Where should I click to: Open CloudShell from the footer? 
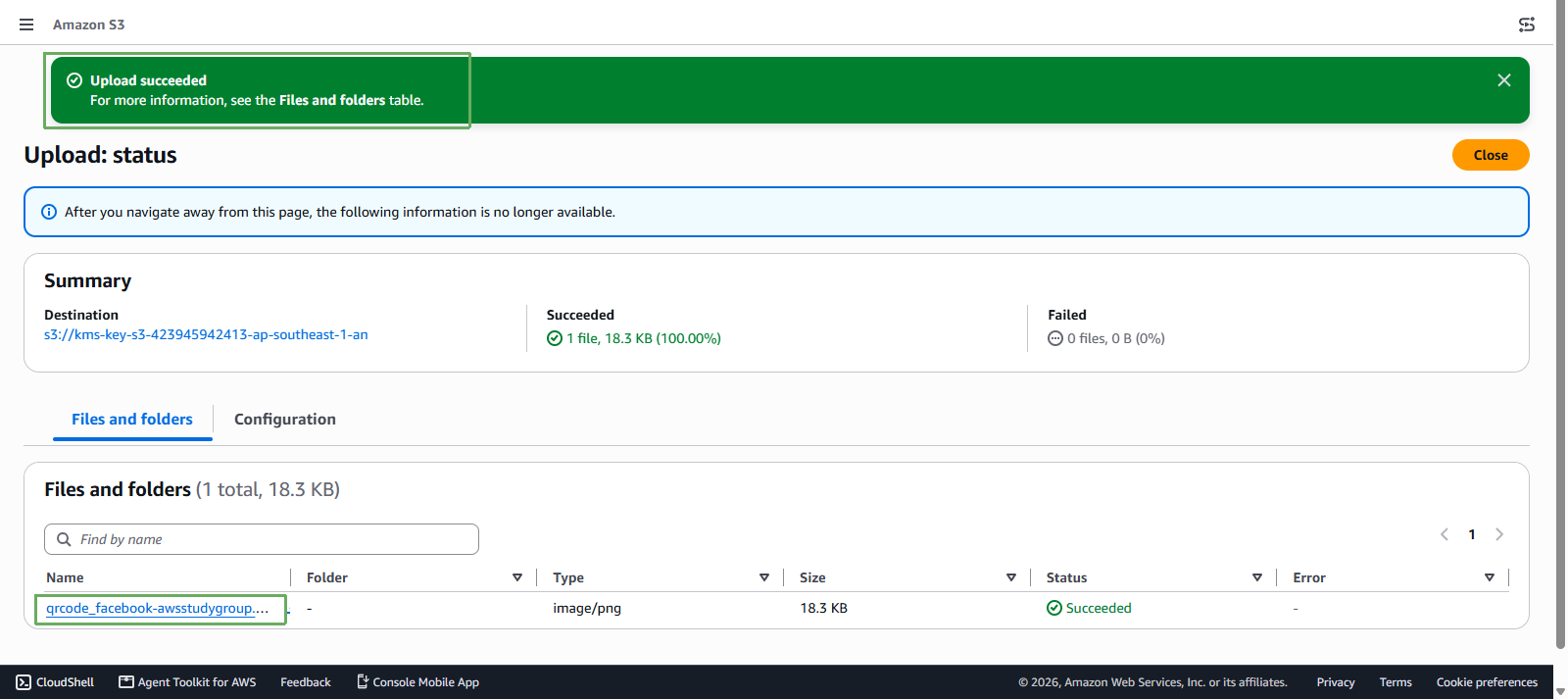pos(56,682)
